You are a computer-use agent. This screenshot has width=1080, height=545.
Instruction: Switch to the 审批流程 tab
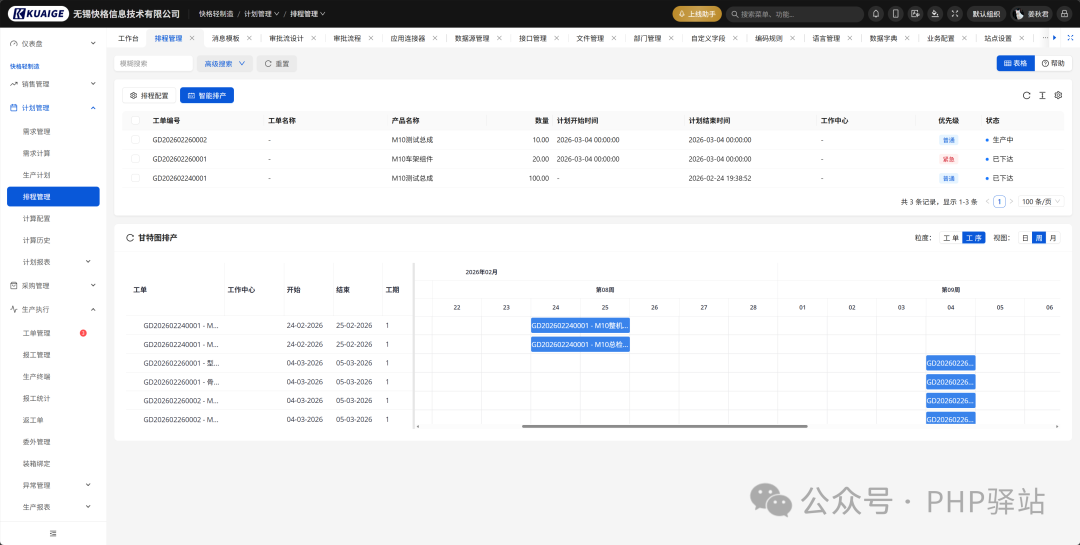(346, 38)
